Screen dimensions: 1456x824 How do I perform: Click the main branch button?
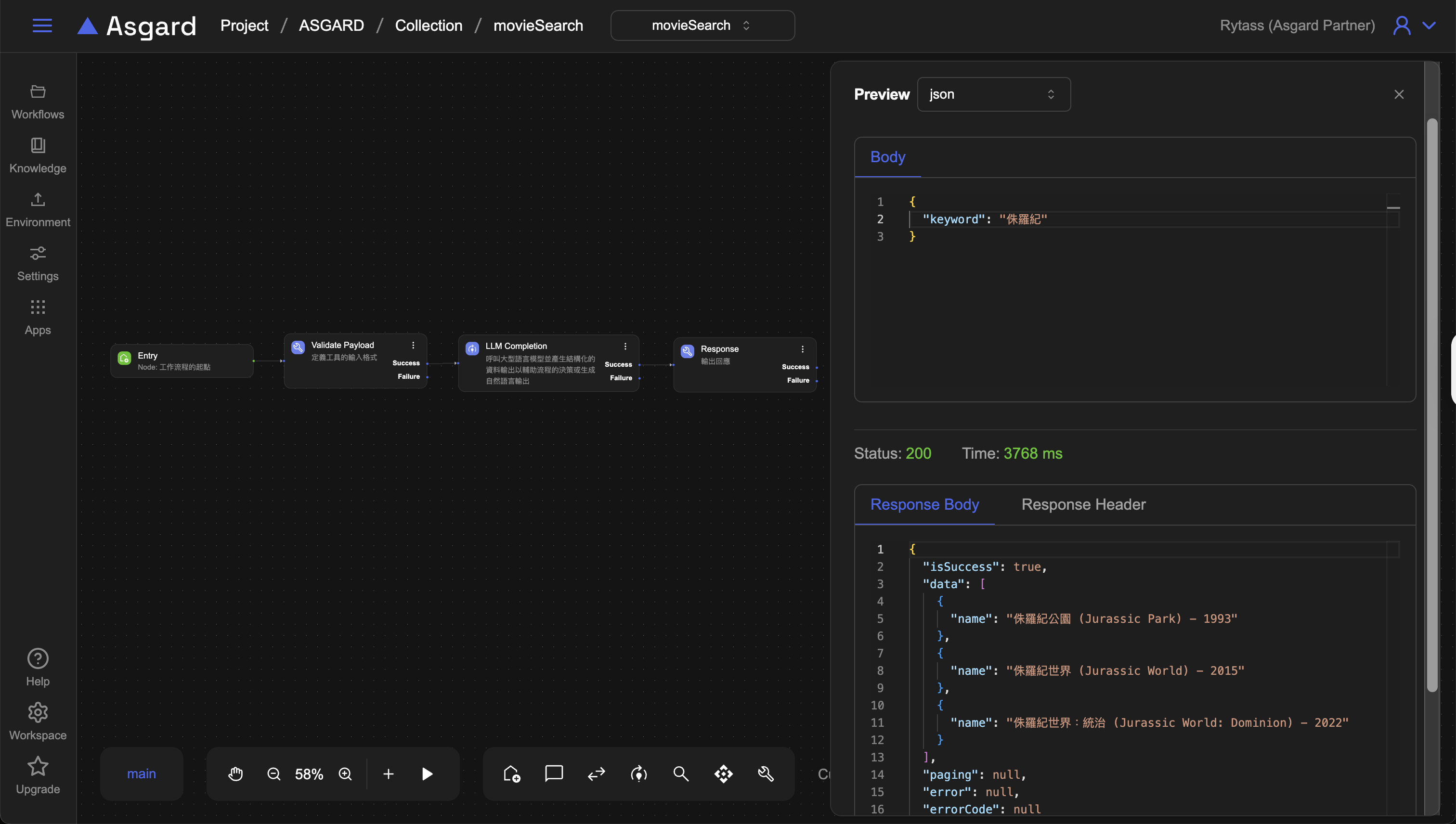[142, 773]
